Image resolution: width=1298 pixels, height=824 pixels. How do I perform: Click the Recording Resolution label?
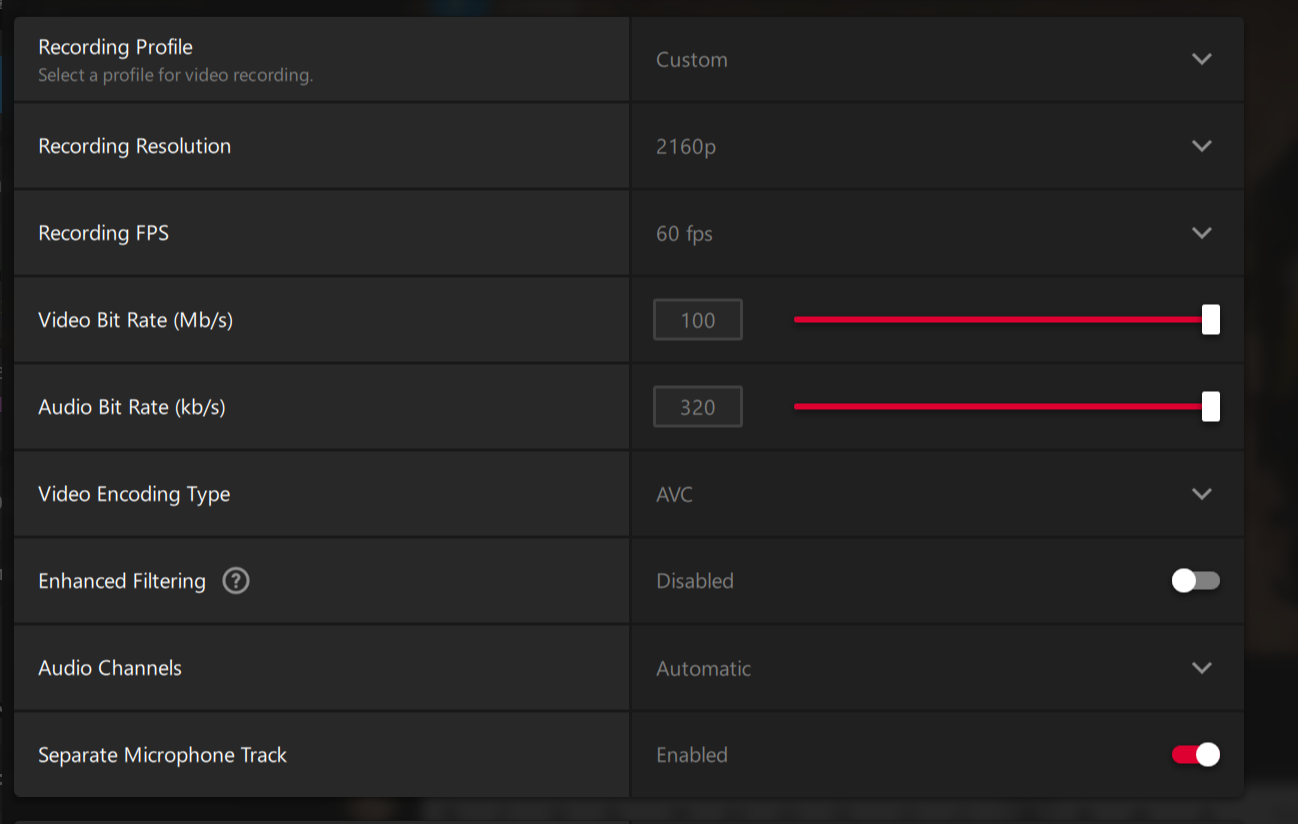coord(134,146)
